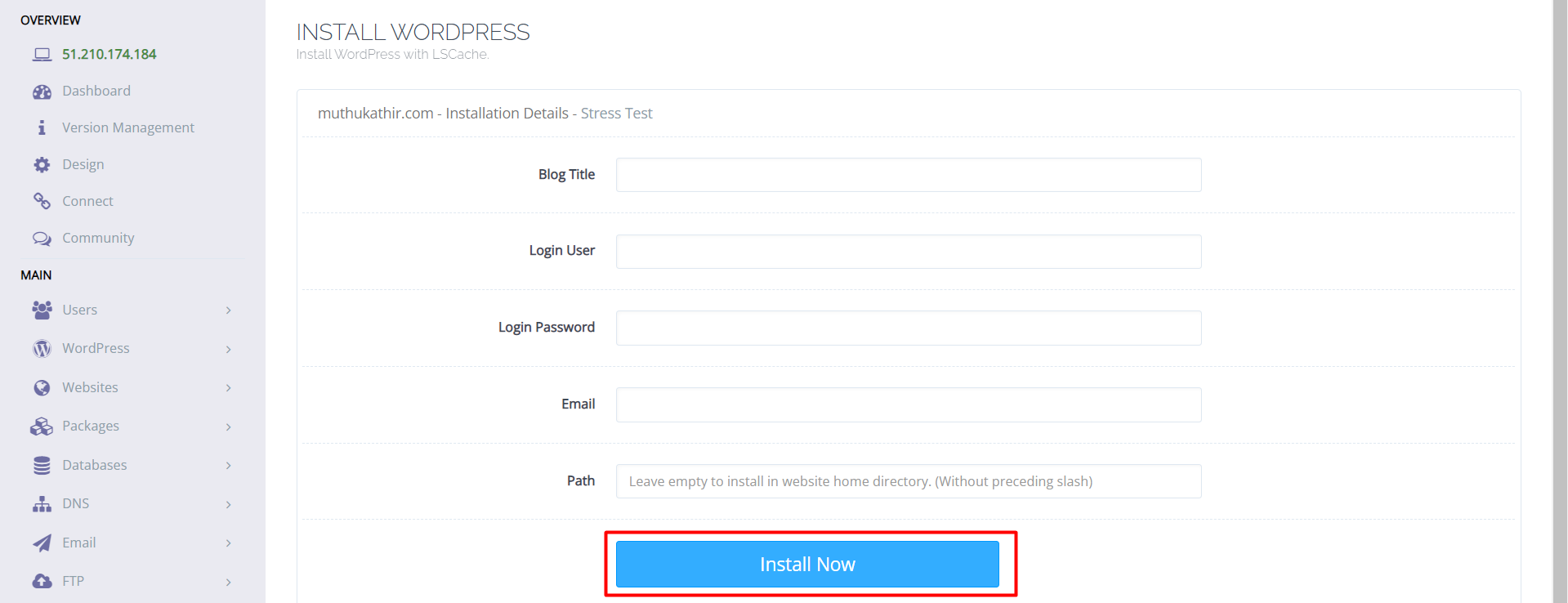This screenshot has height=603, width=1568.
Task: Expand the Users submenu chevron
Action: coord(229,310)
